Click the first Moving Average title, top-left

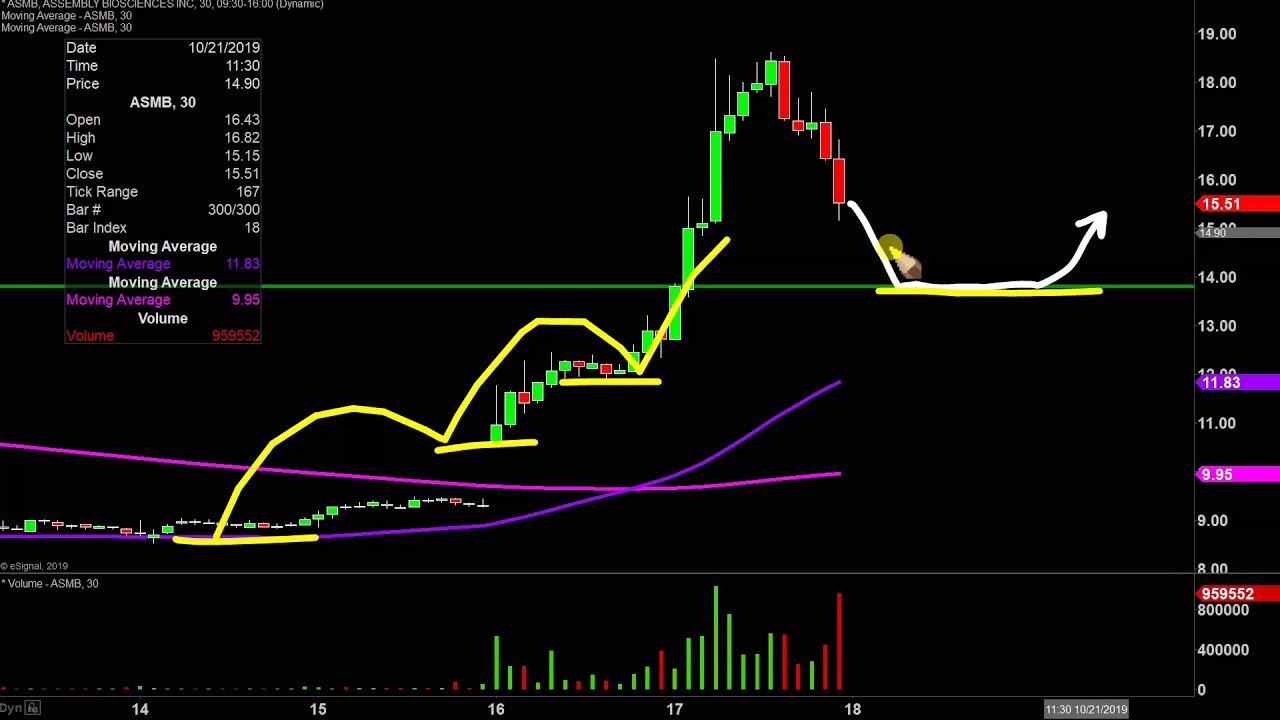(66, 16)
